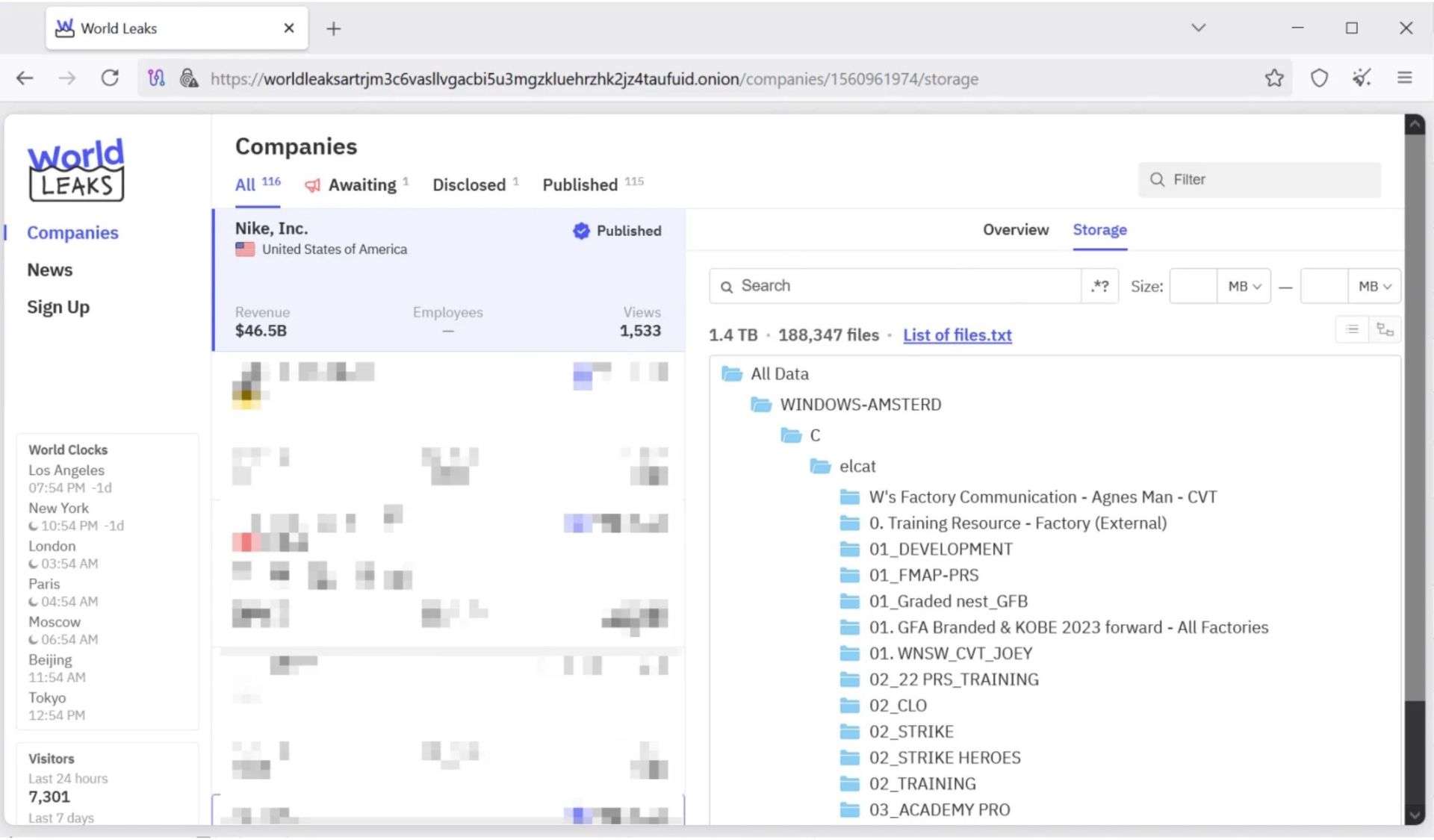Open the 02_STRIKE HEROES folder
Viewport: 1434px width, 840px height.
930,759
